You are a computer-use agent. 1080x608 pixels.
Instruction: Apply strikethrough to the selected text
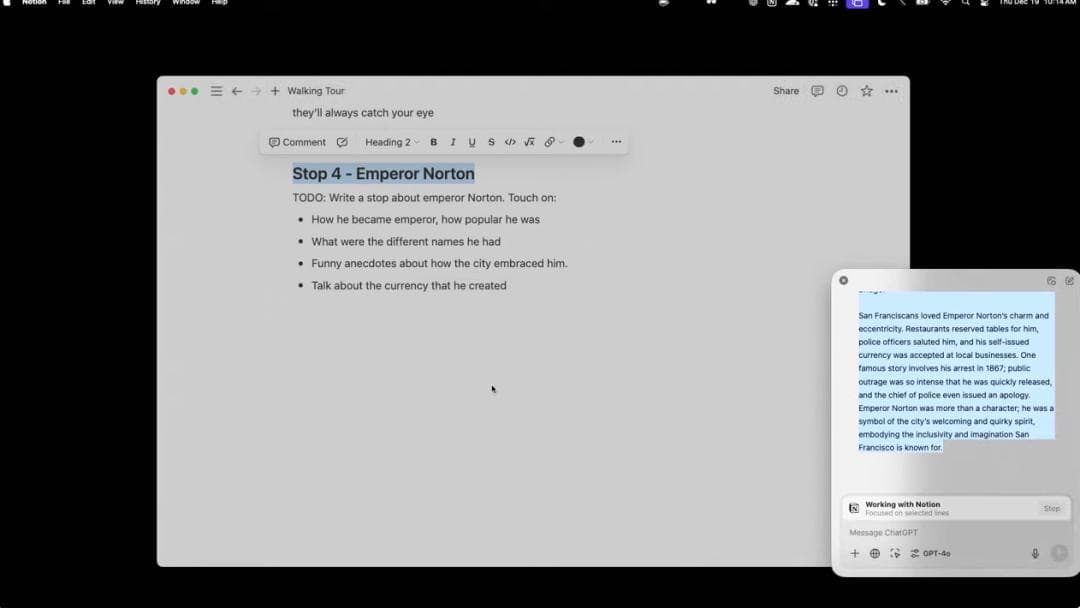491,142
